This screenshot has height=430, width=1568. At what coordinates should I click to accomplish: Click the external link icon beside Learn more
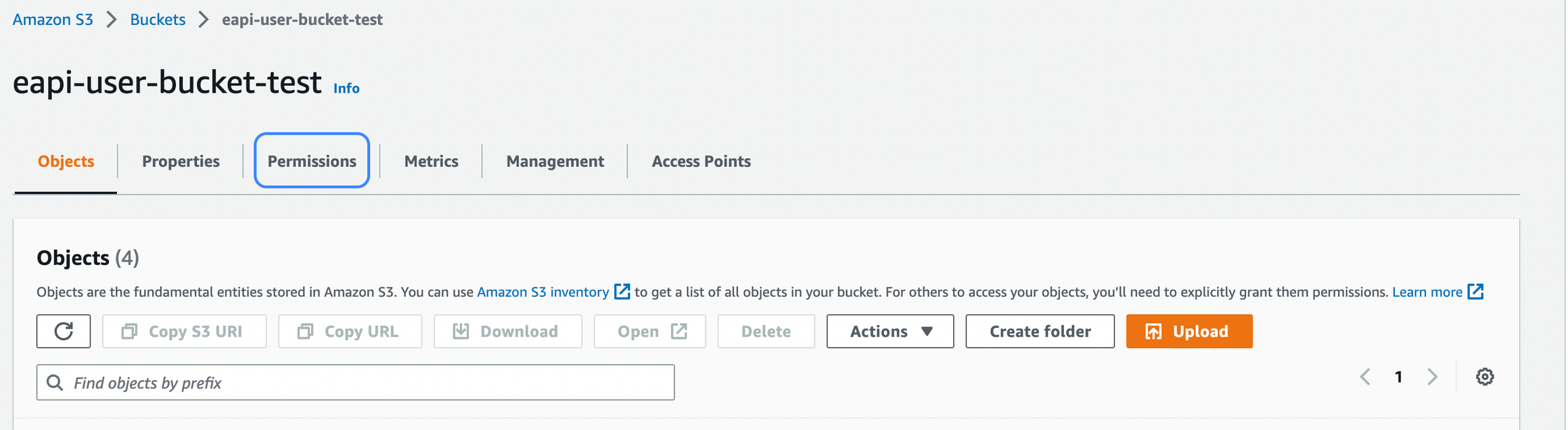pos(1477,291)
